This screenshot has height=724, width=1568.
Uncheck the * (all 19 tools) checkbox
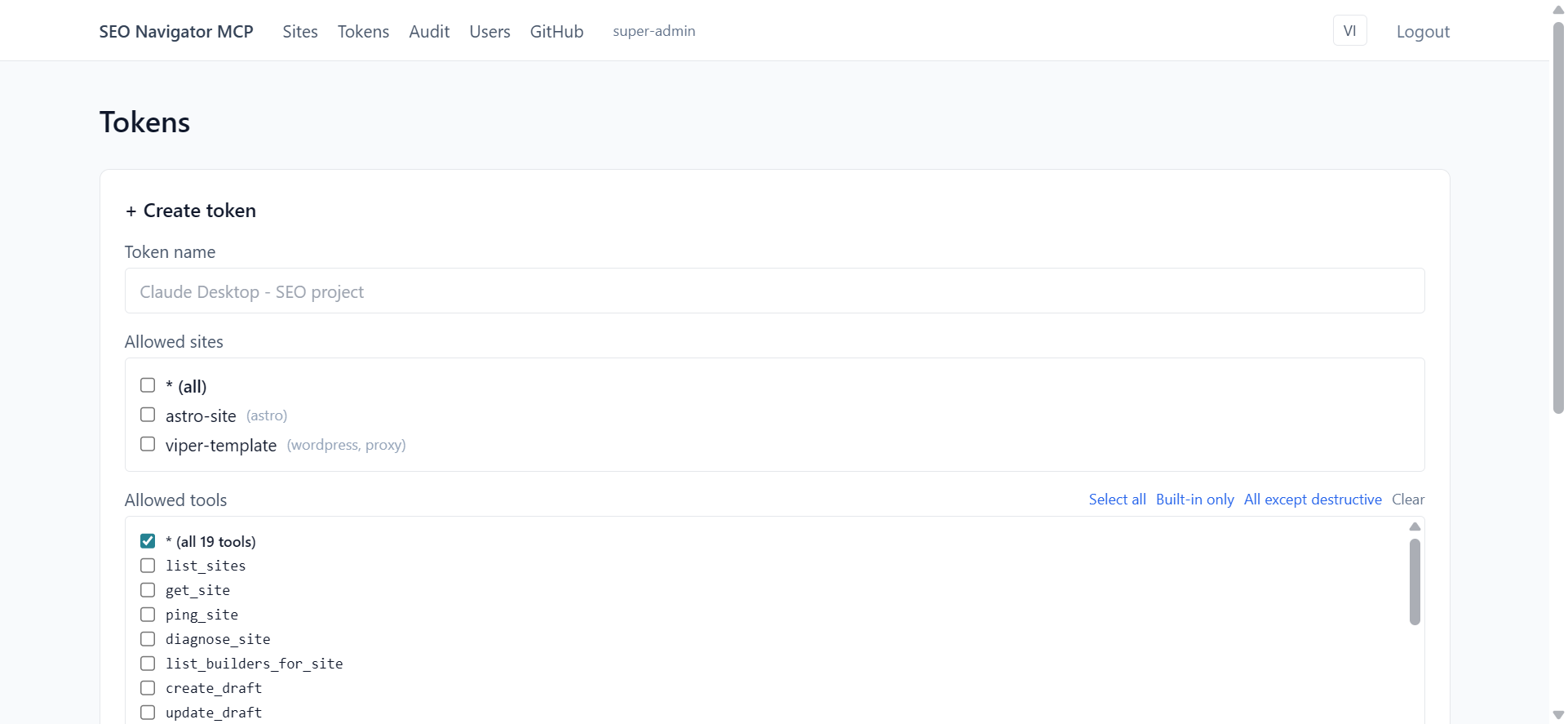(x=148, y=541)
